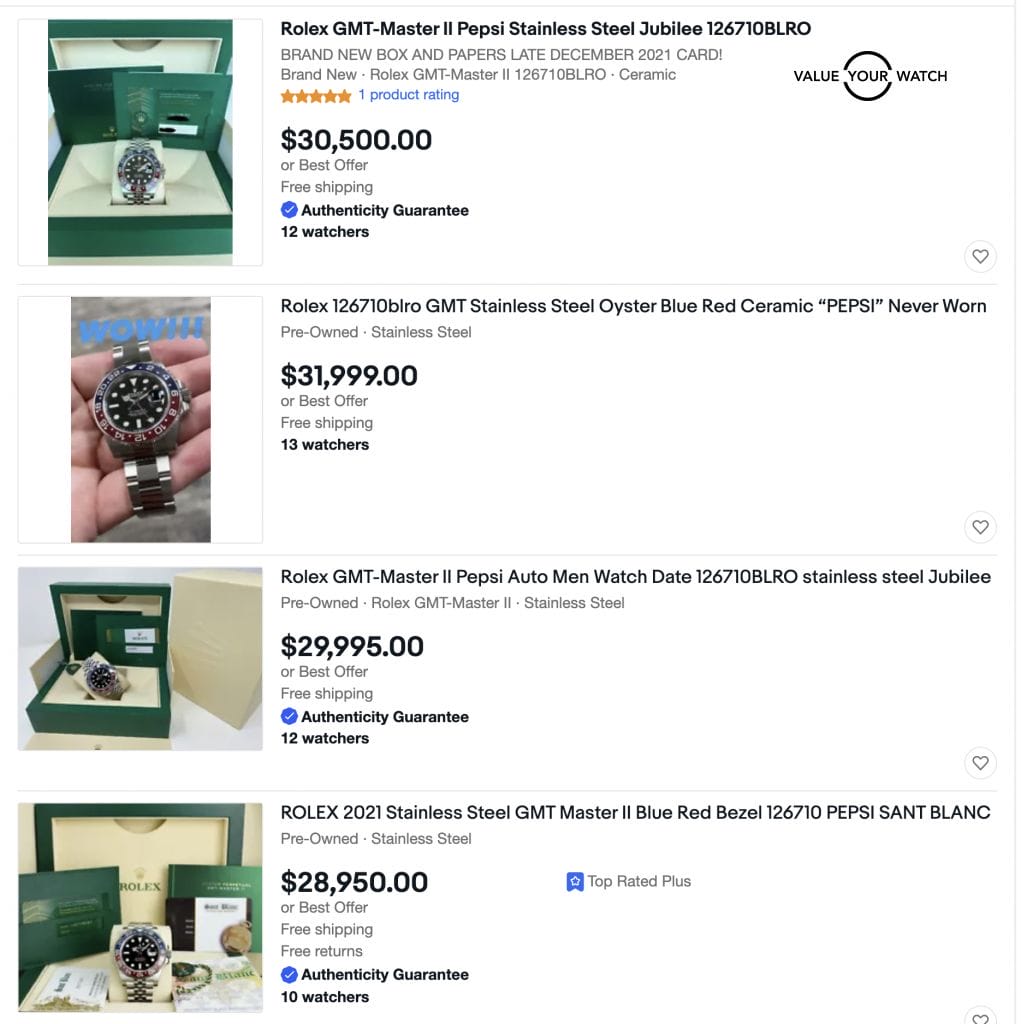View the third listing's box and watch photo

click(x=140, y=659)
